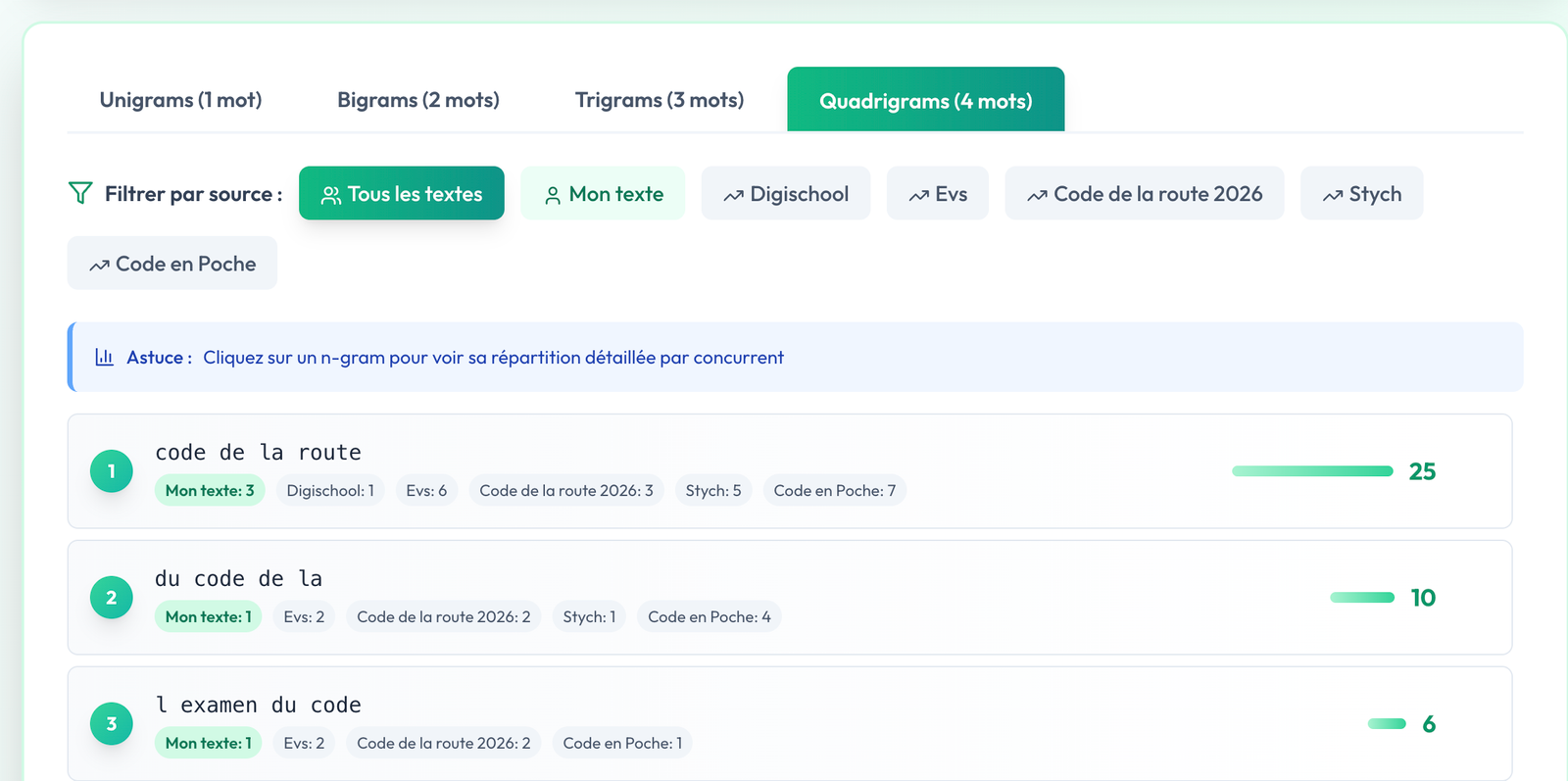
Task: Click the "Evs: 6" chip
Action: pyautogui.click(x=426, y=490)
